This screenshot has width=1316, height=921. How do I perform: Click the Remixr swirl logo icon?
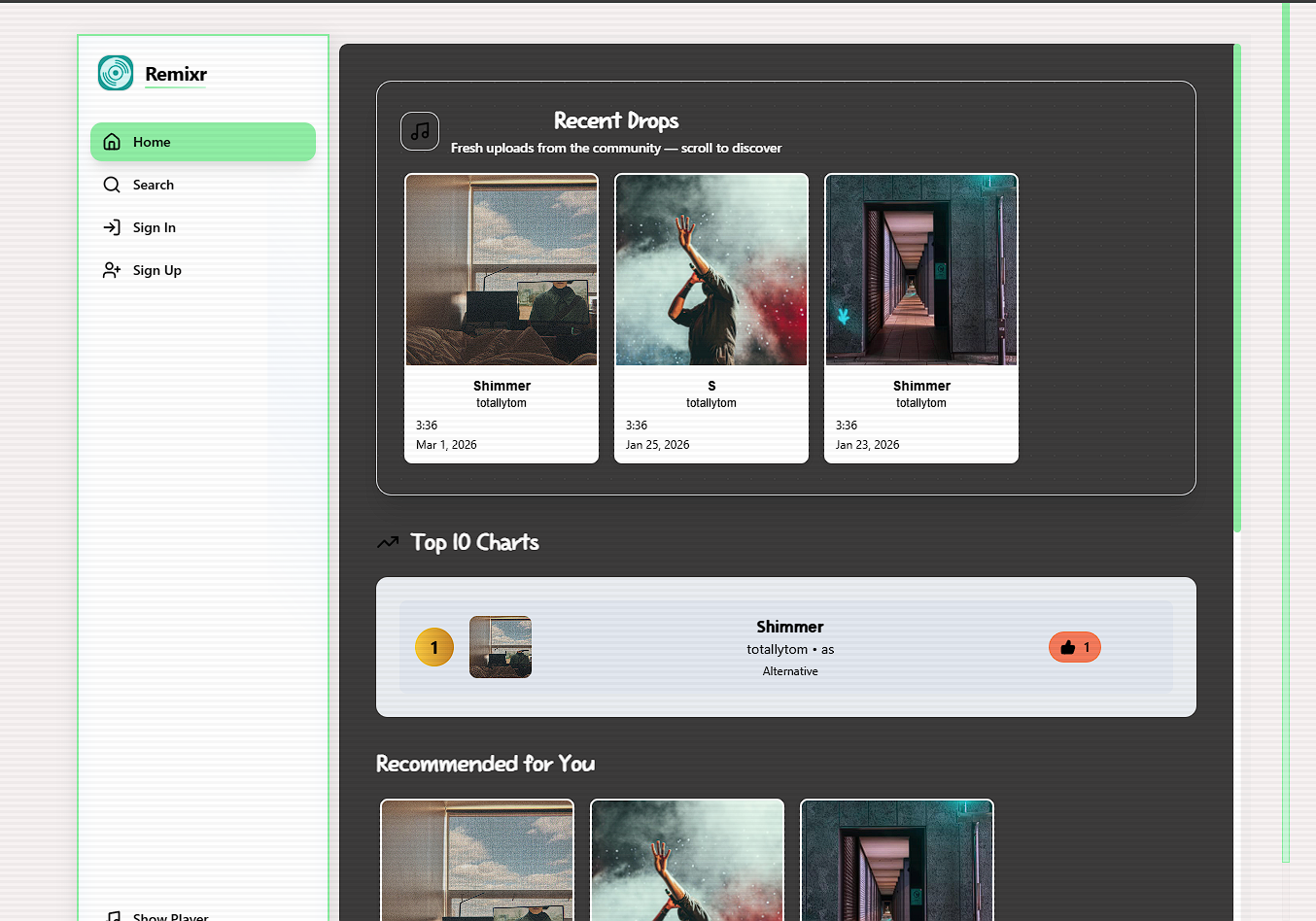(x=115, y=72)
